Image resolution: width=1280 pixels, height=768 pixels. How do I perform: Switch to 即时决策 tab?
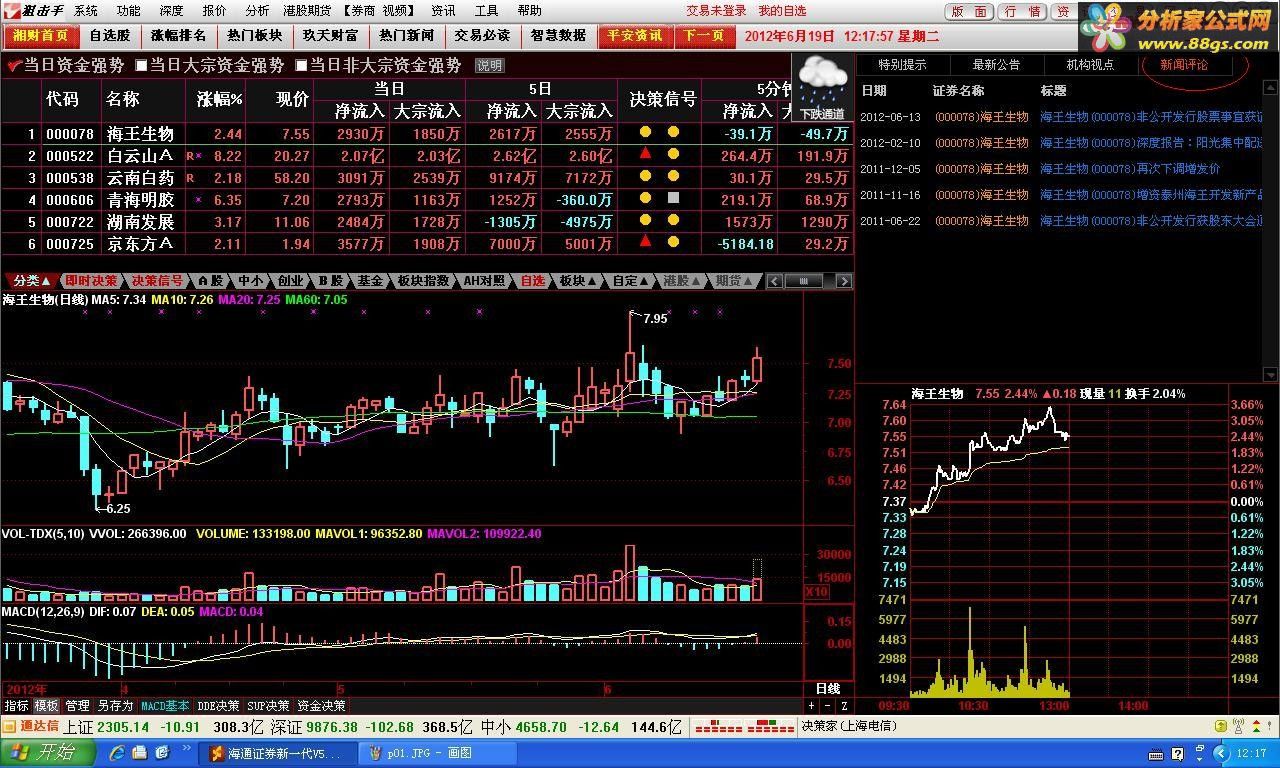click(91, 281)
